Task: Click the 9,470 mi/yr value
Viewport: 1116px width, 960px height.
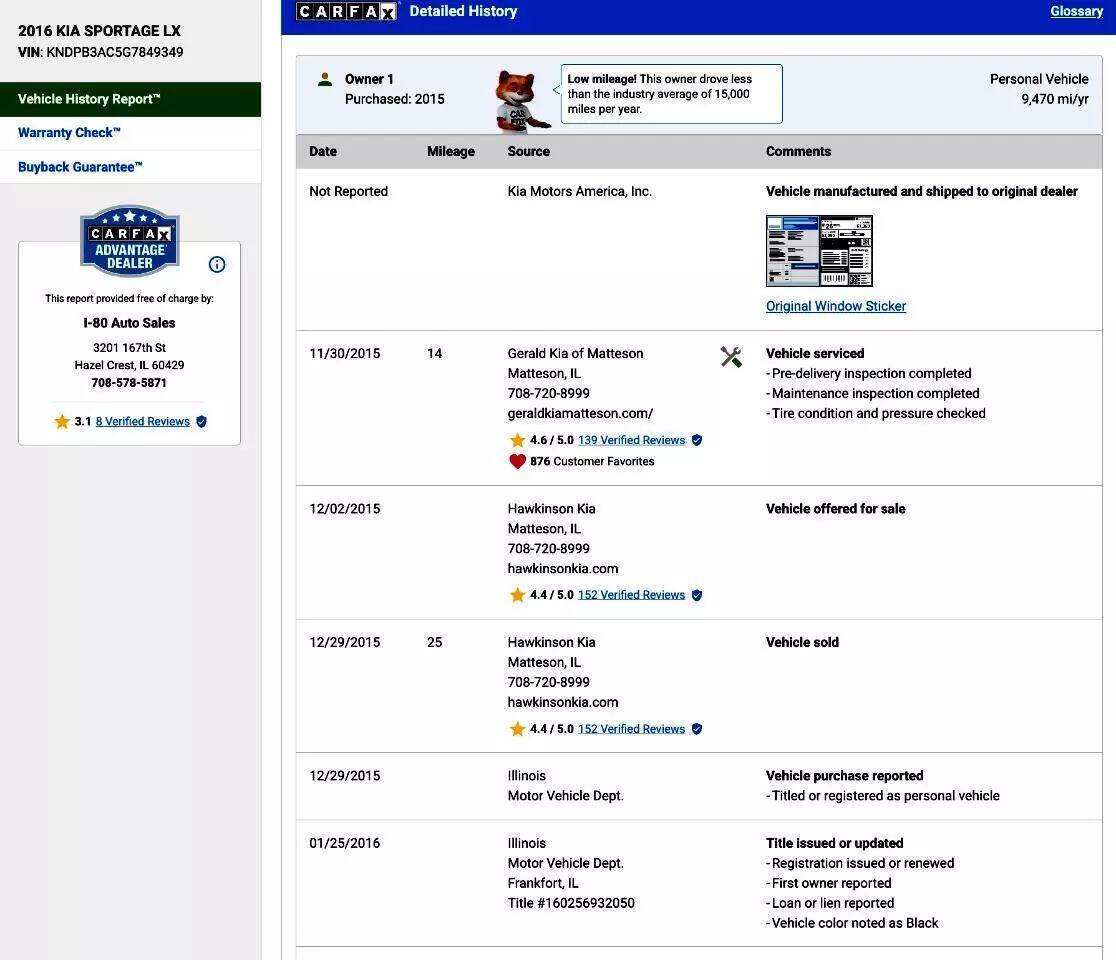Action: pos(1055,99)
